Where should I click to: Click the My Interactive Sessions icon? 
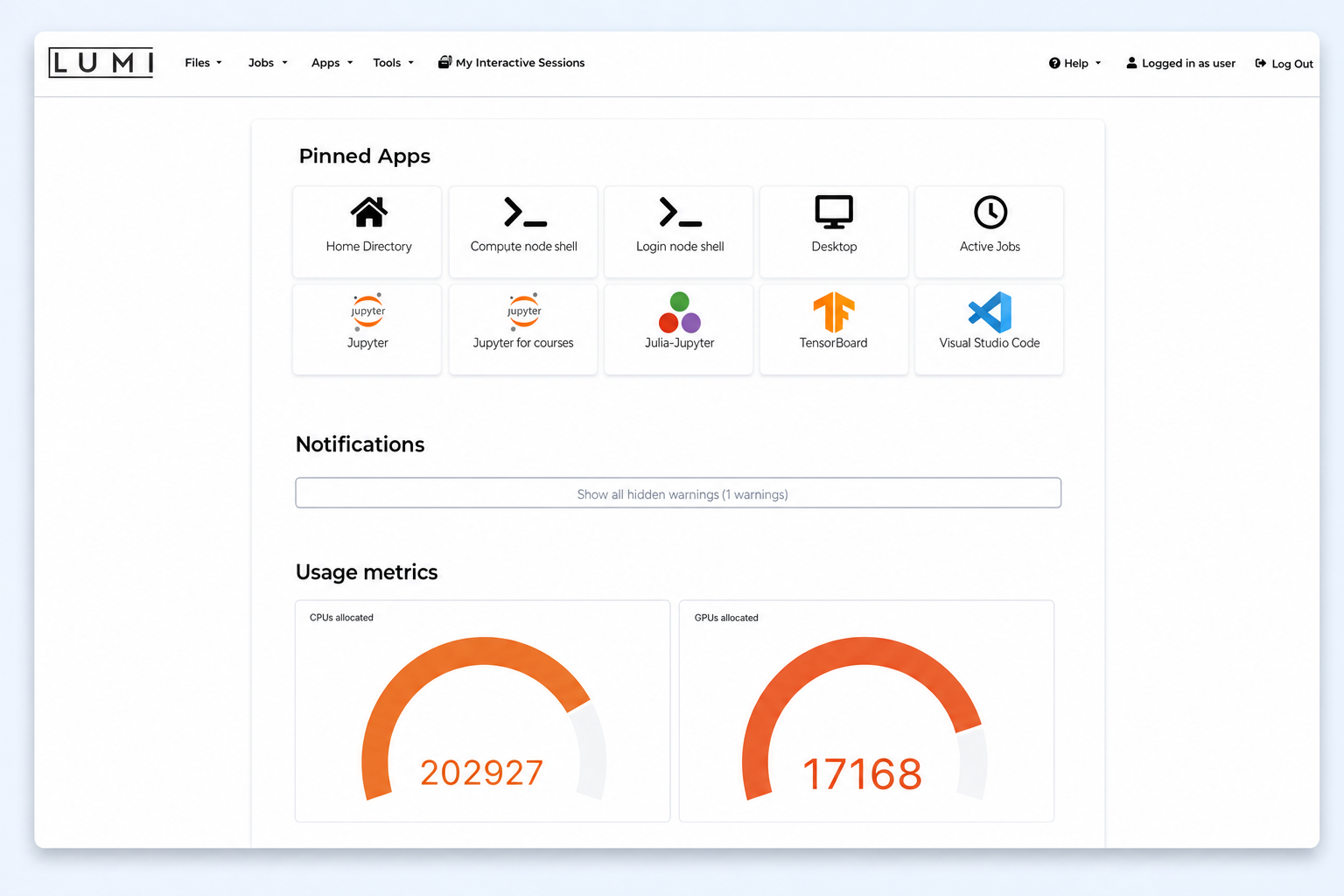[x=444, y=62]
